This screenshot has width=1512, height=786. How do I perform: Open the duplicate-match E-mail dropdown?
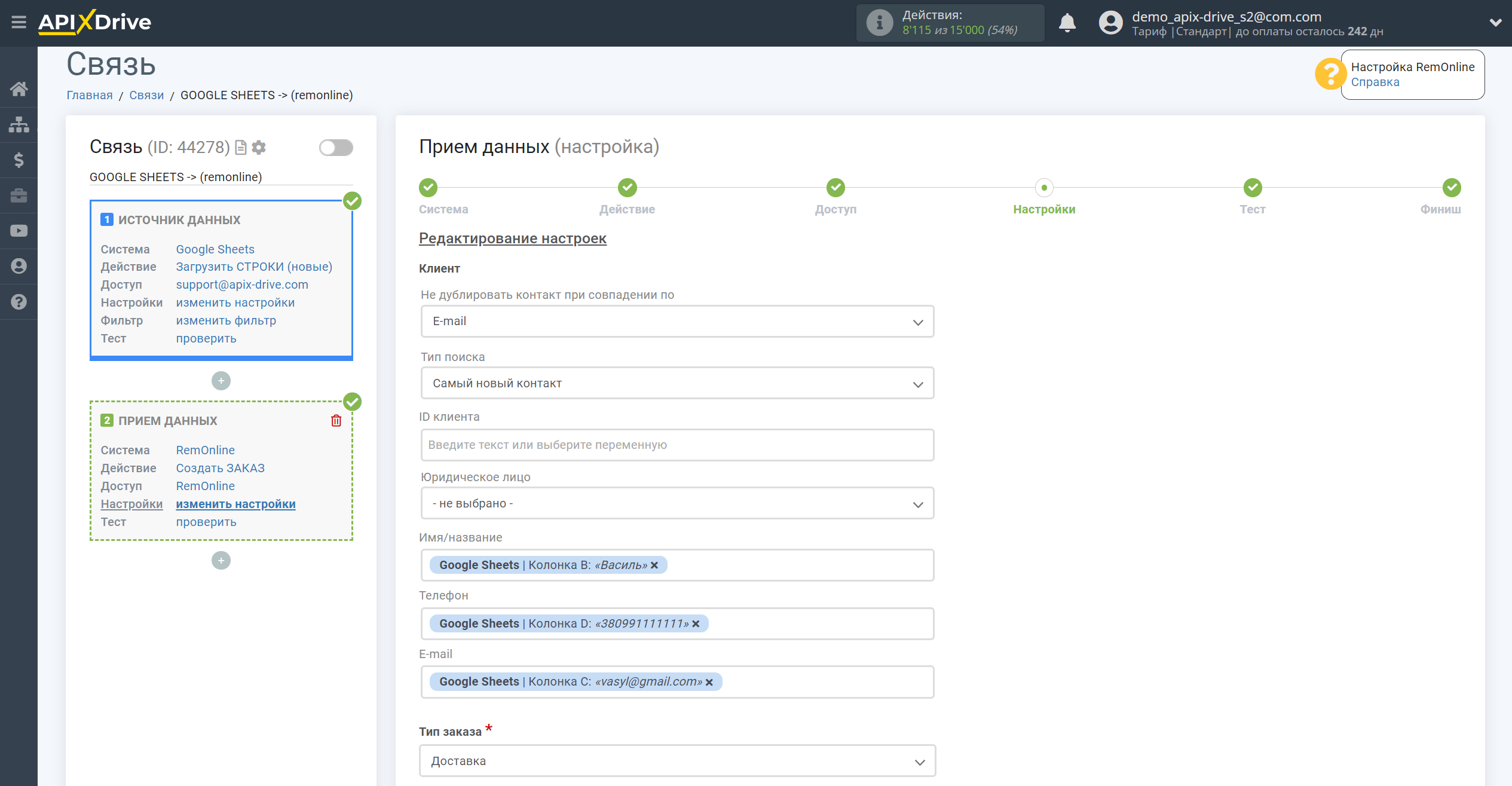pos(677,322)
